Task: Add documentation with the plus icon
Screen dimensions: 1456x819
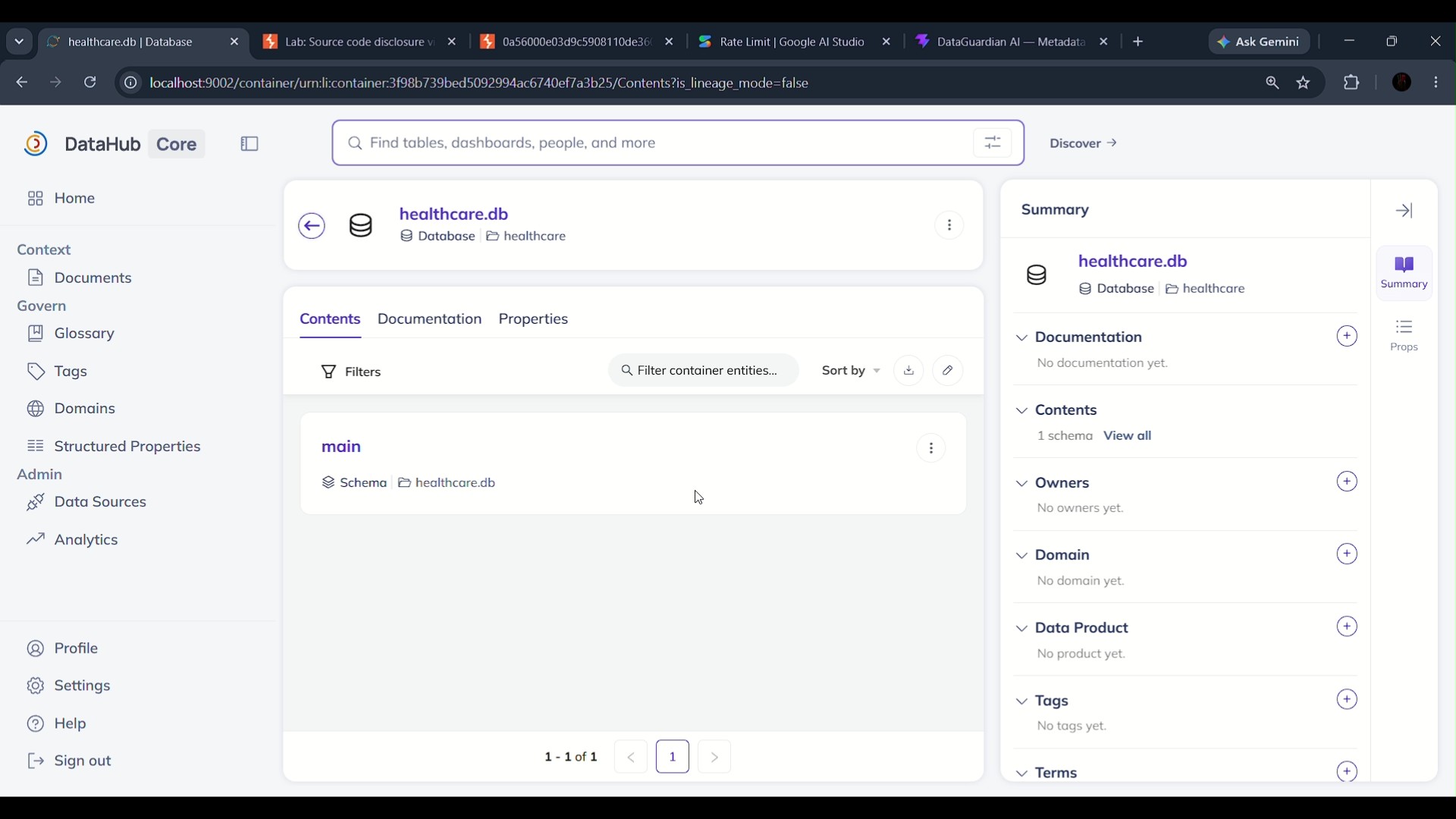Action: [1347, 337]
